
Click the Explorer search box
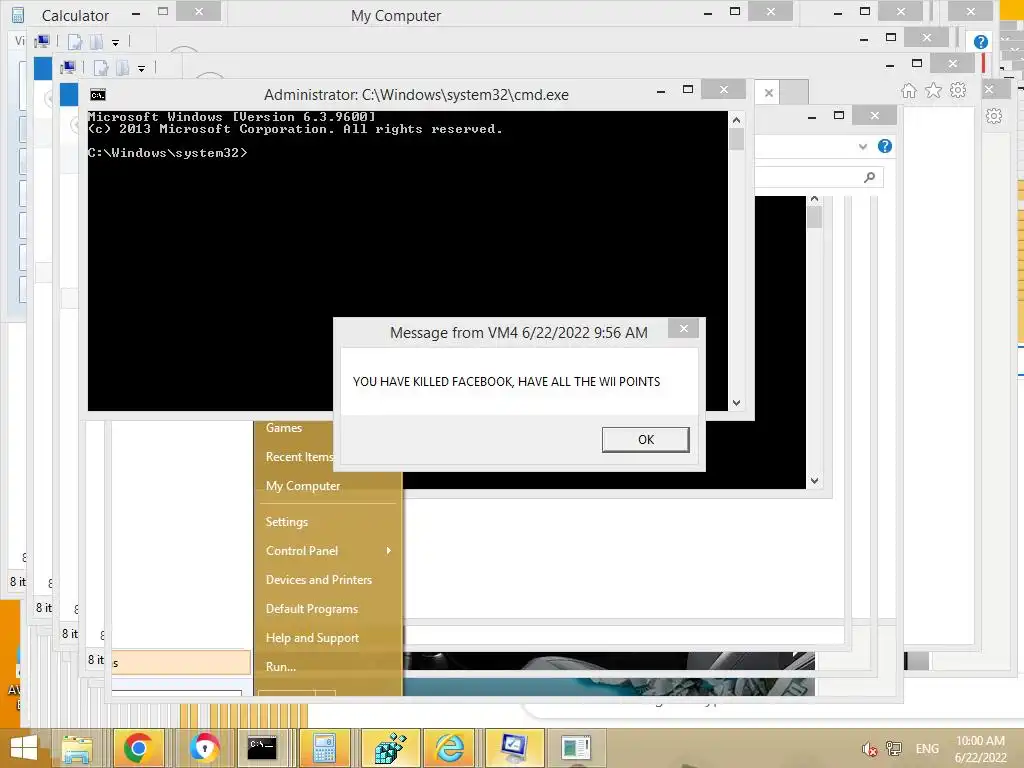(819, 177)
